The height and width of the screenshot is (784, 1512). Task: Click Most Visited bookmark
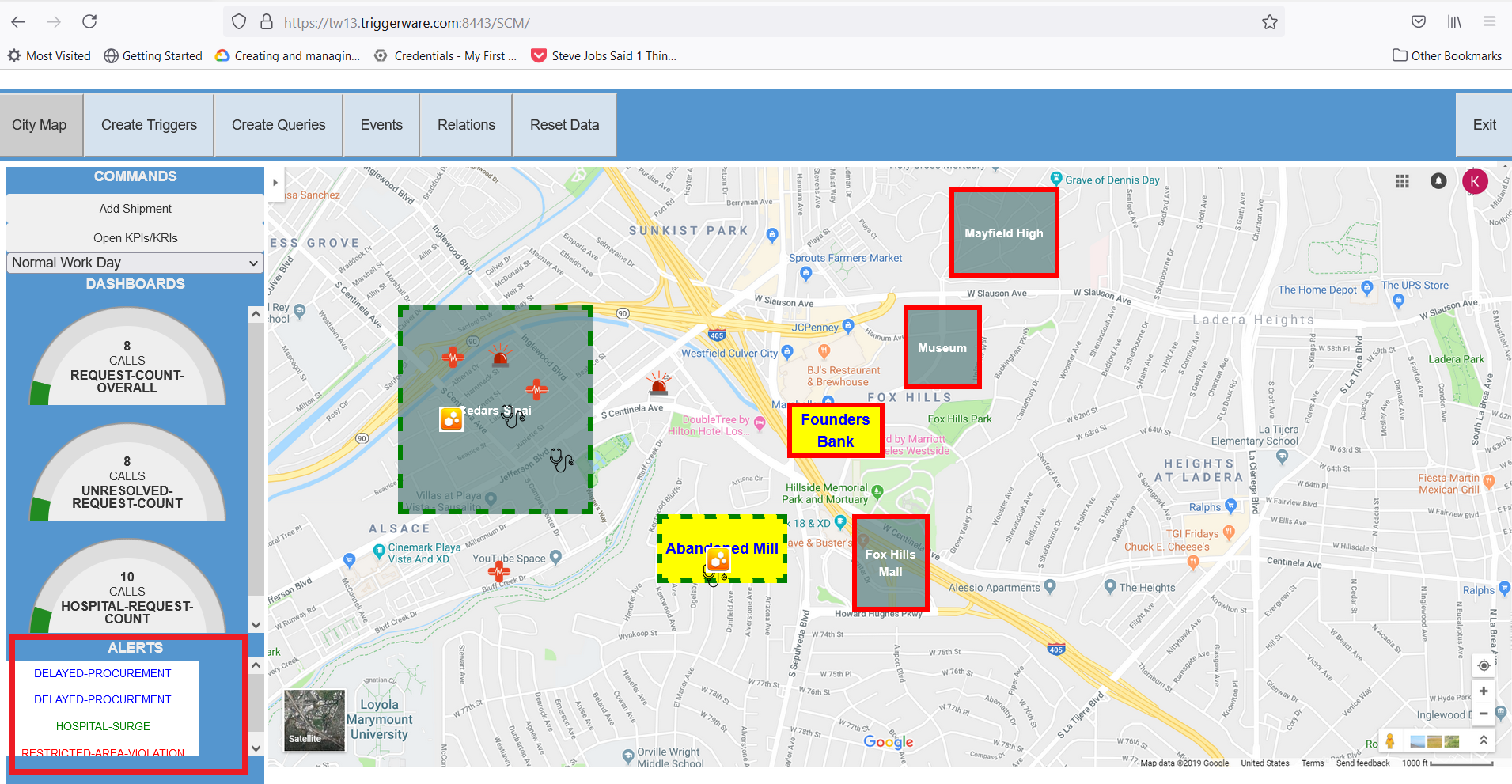pyautogui.click(x=49, y=55)
